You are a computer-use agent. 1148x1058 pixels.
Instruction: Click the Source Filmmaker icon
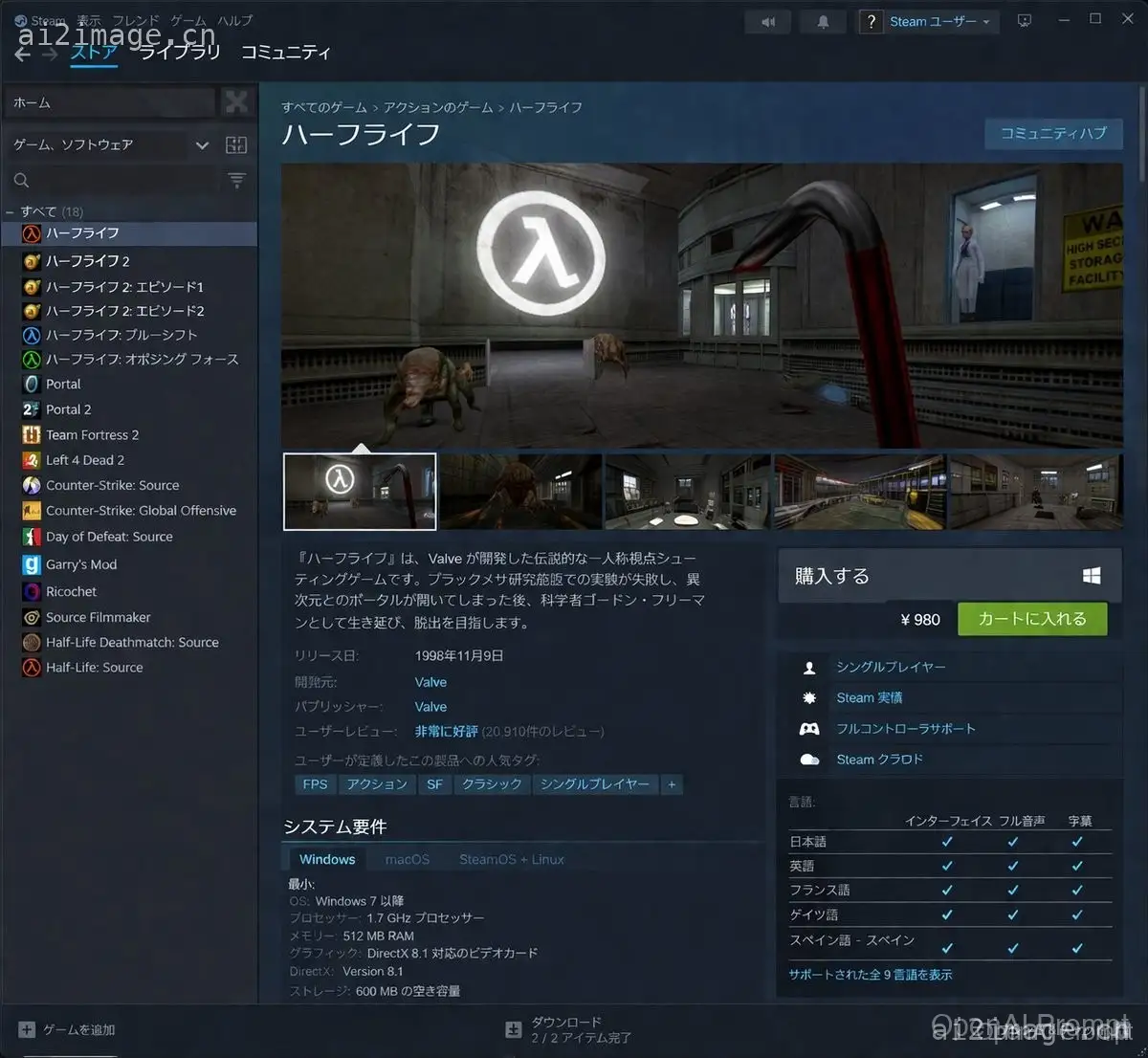click(32, 617)
